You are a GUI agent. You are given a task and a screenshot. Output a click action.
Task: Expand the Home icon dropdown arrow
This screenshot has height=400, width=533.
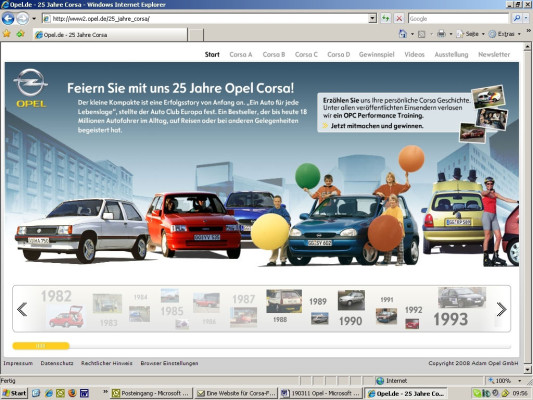point(412,34)
